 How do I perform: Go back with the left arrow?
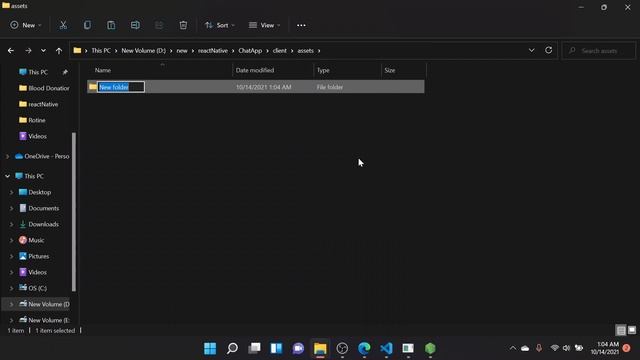point(11,51)
